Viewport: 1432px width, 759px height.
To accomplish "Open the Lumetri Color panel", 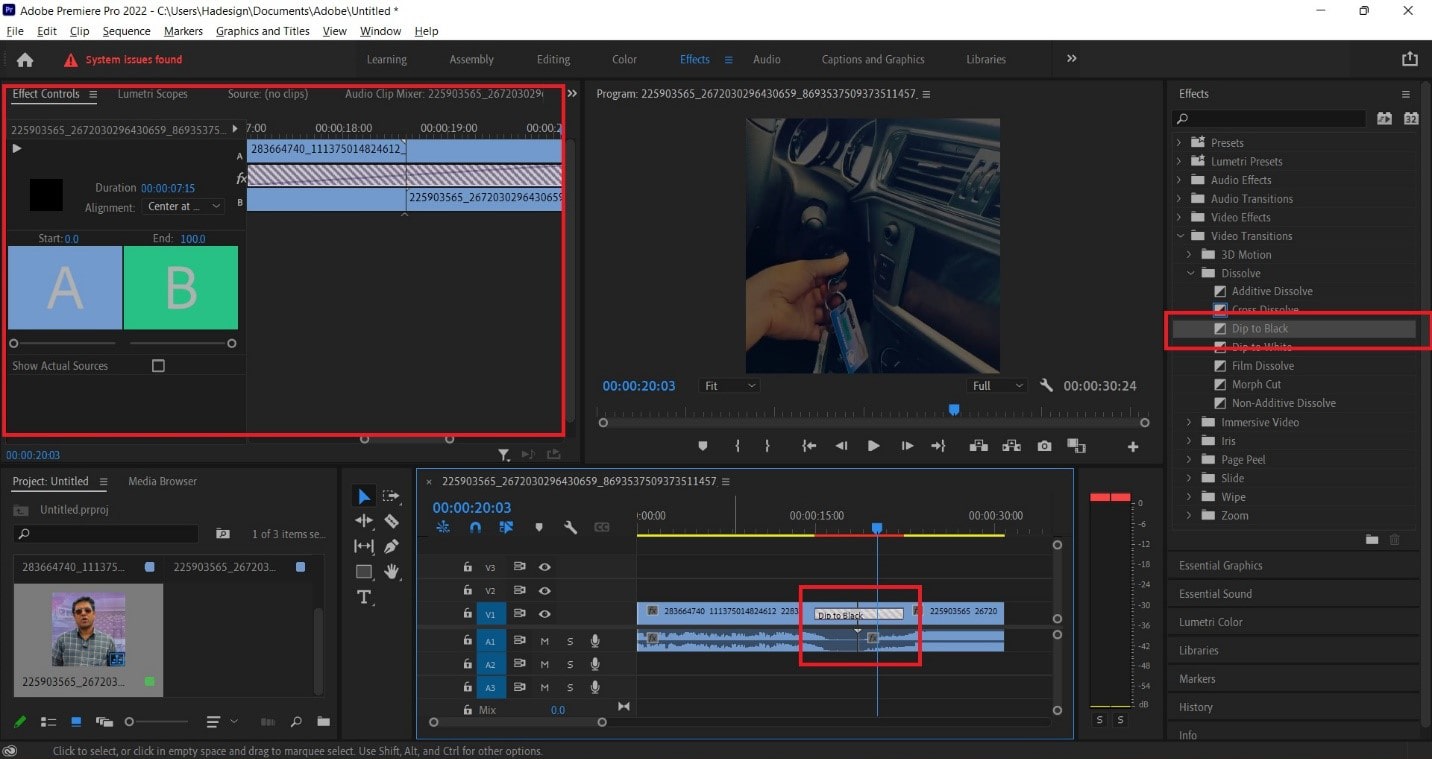I will click(1210, 622).
